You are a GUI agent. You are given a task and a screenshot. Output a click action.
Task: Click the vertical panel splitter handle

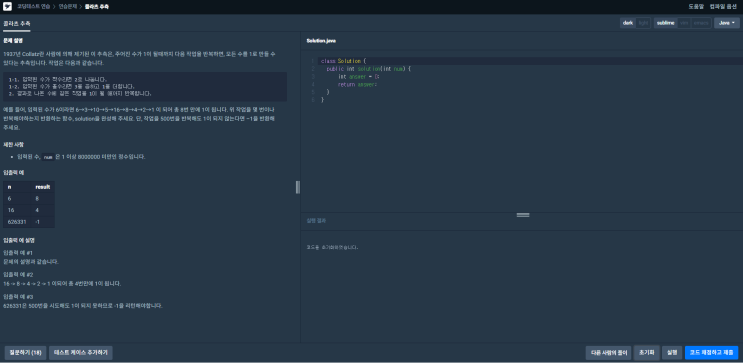[x=298, y=187]
